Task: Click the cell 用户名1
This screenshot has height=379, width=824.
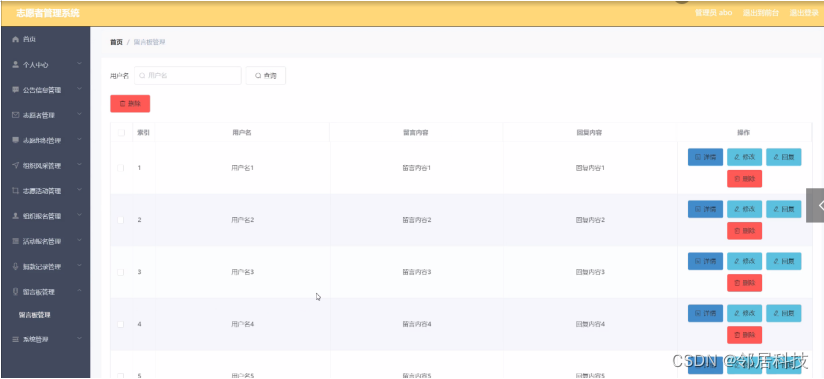Action: (x=242, y=168)
